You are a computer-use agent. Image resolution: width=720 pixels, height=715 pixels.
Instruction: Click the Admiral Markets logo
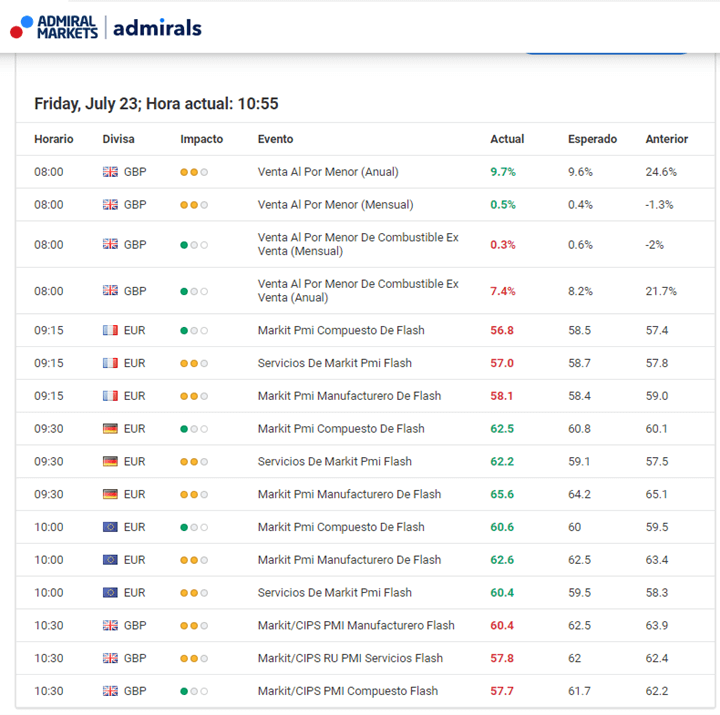(x=54, y=27)
